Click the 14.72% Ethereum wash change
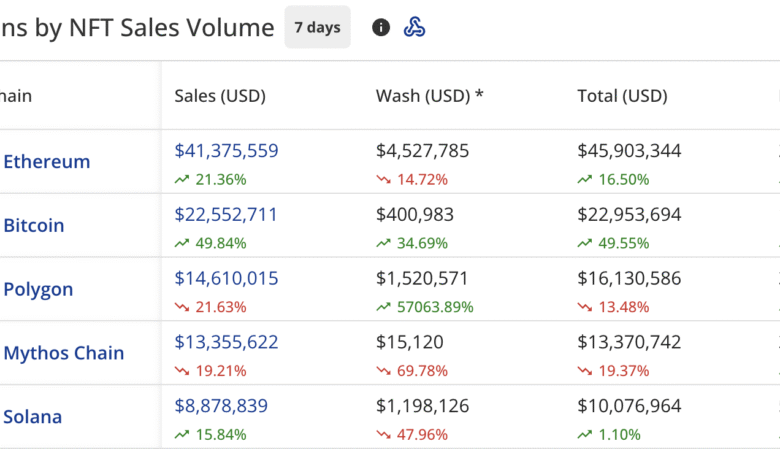Viewport: 780px width, 449px height. 412,180
